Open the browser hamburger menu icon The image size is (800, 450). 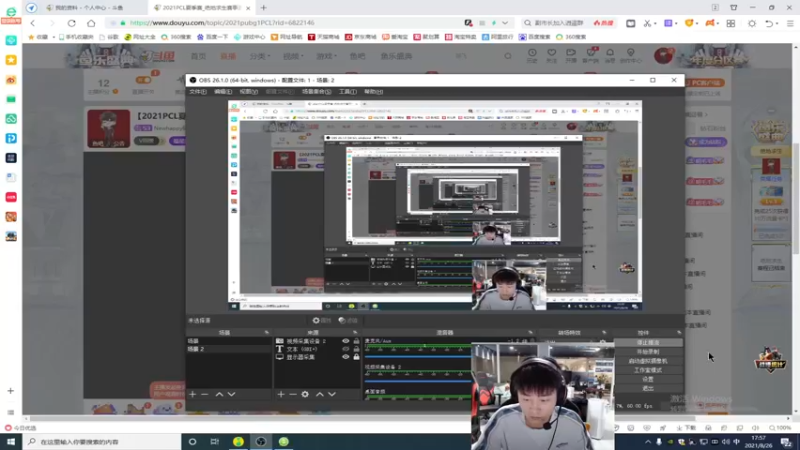click(790, 23)
